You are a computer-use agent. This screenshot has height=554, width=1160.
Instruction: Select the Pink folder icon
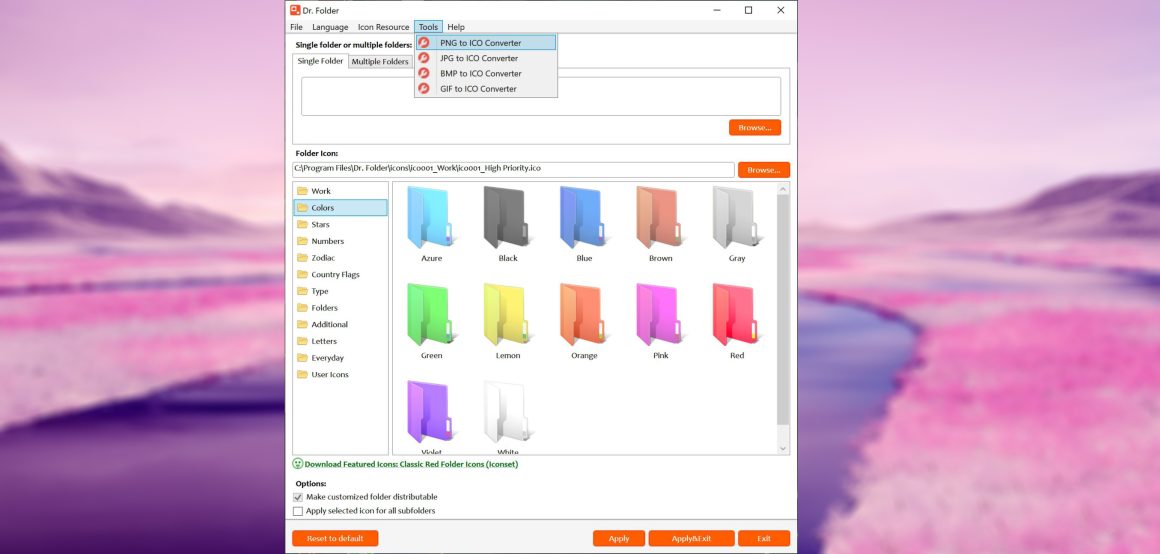(x=661, y=315)
